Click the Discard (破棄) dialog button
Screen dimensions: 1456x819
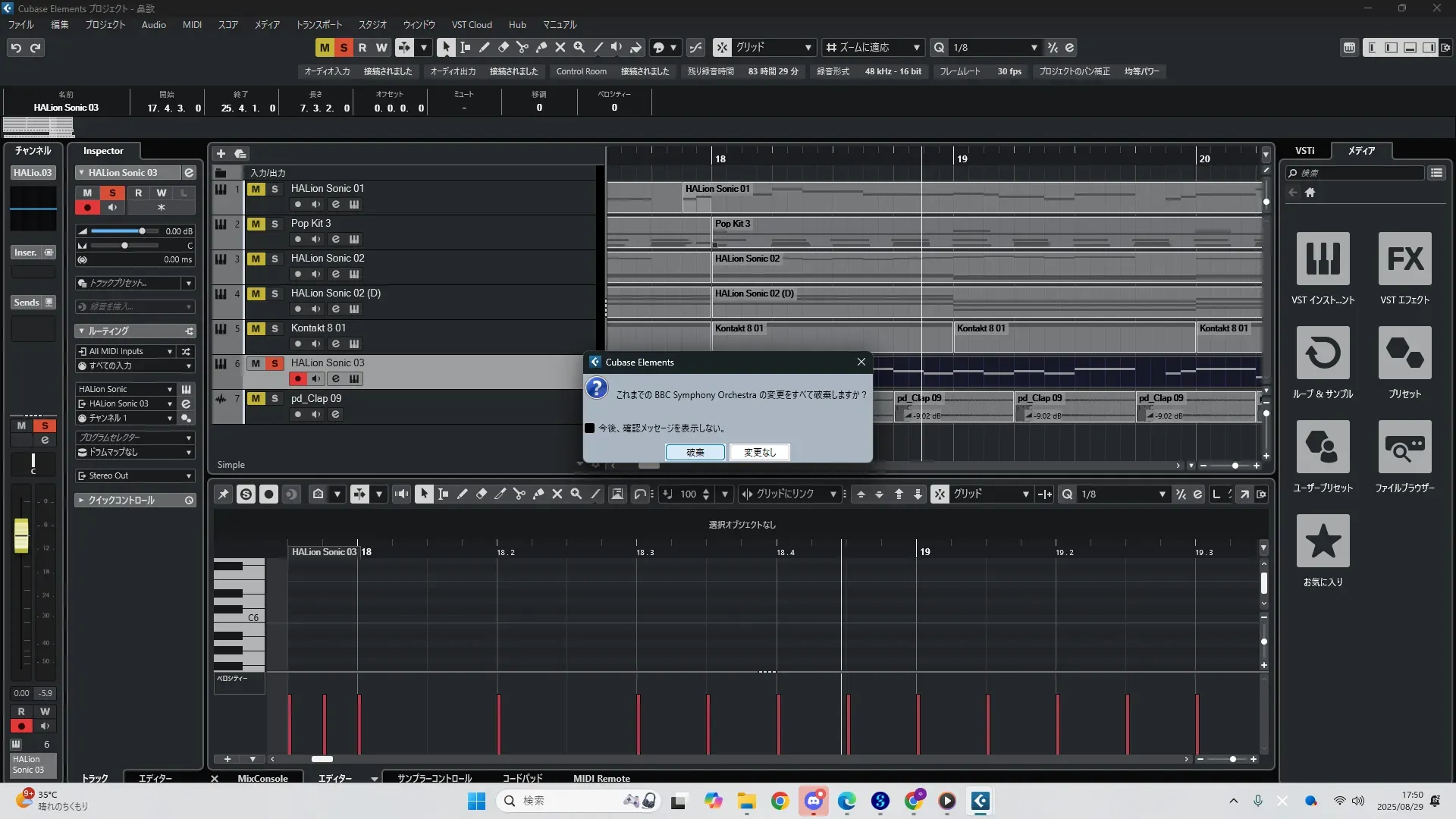tap(695, 452)
